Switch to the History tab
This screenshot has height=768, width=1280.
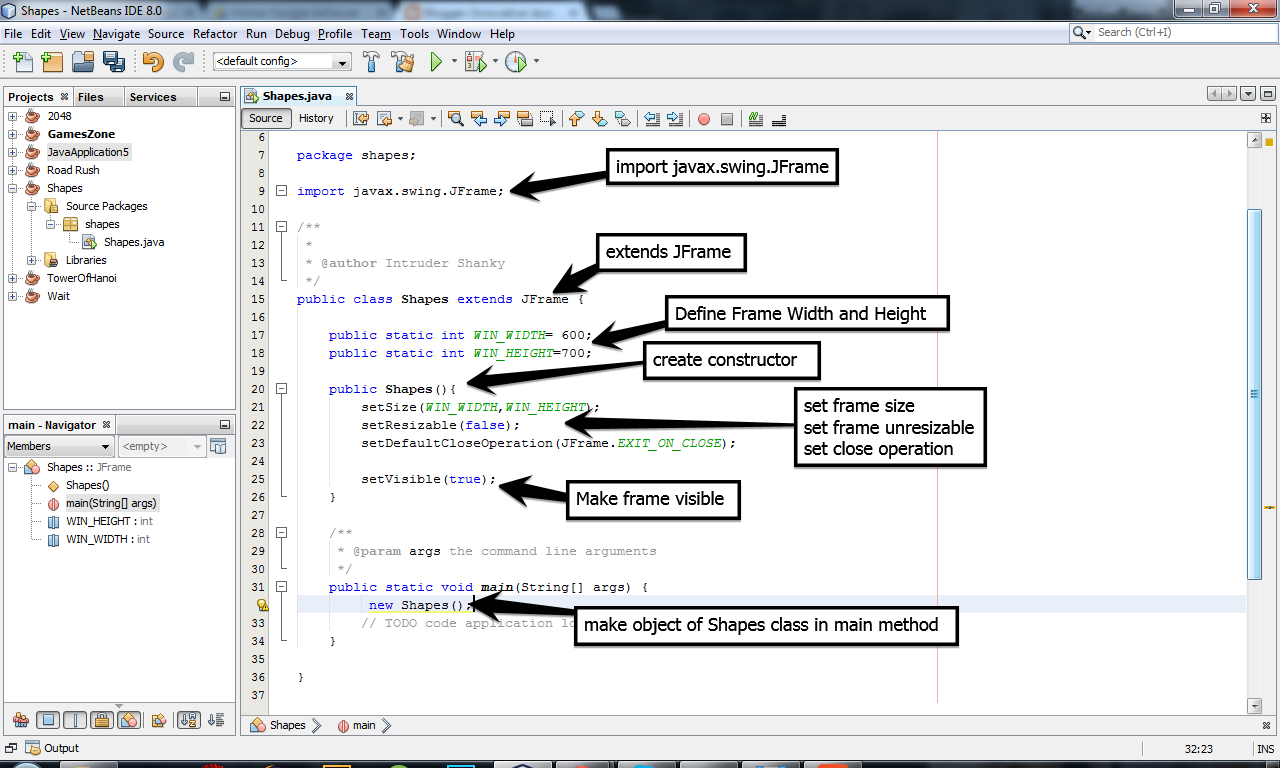(x=317, y=118)
